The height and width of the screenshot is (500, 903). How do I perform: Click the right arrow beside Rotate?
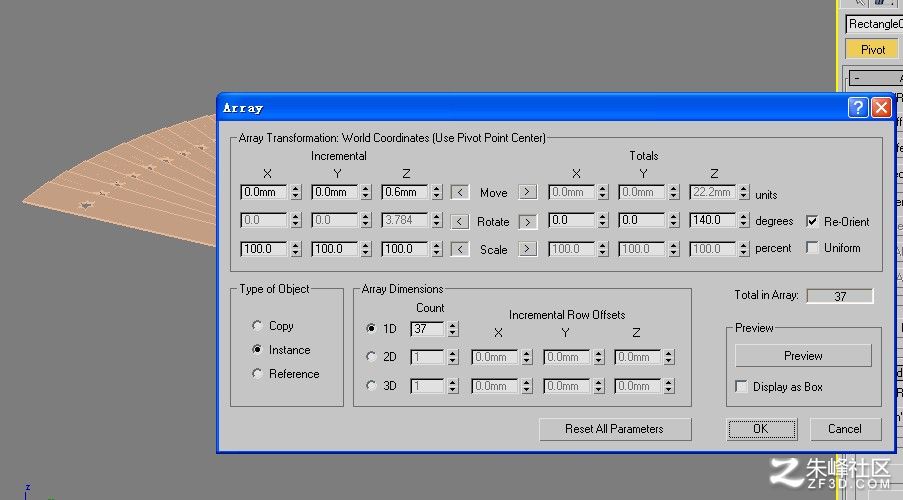click(528, 222)
